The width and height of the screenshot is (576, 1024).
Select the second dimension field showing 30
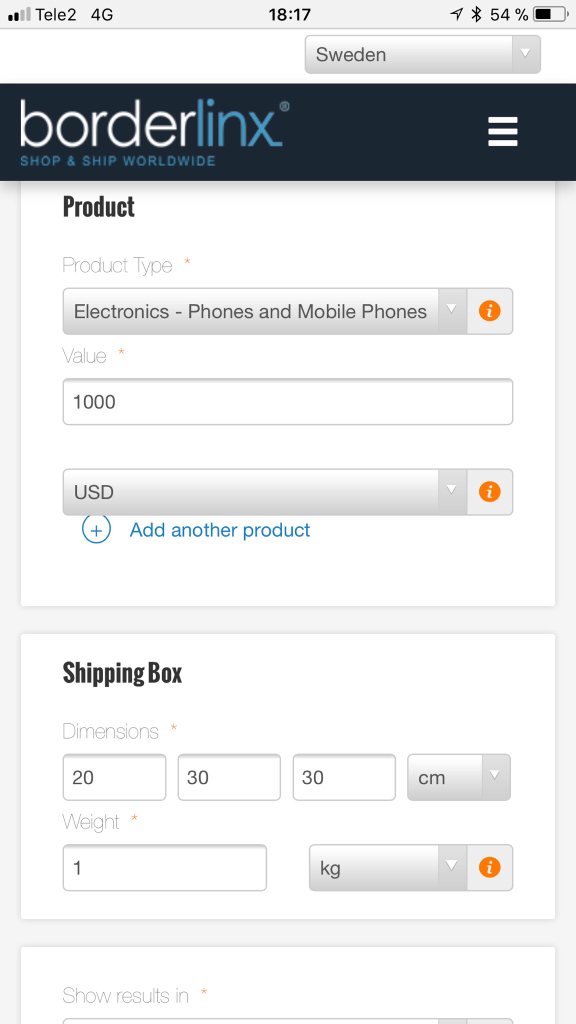coord(229,777)
